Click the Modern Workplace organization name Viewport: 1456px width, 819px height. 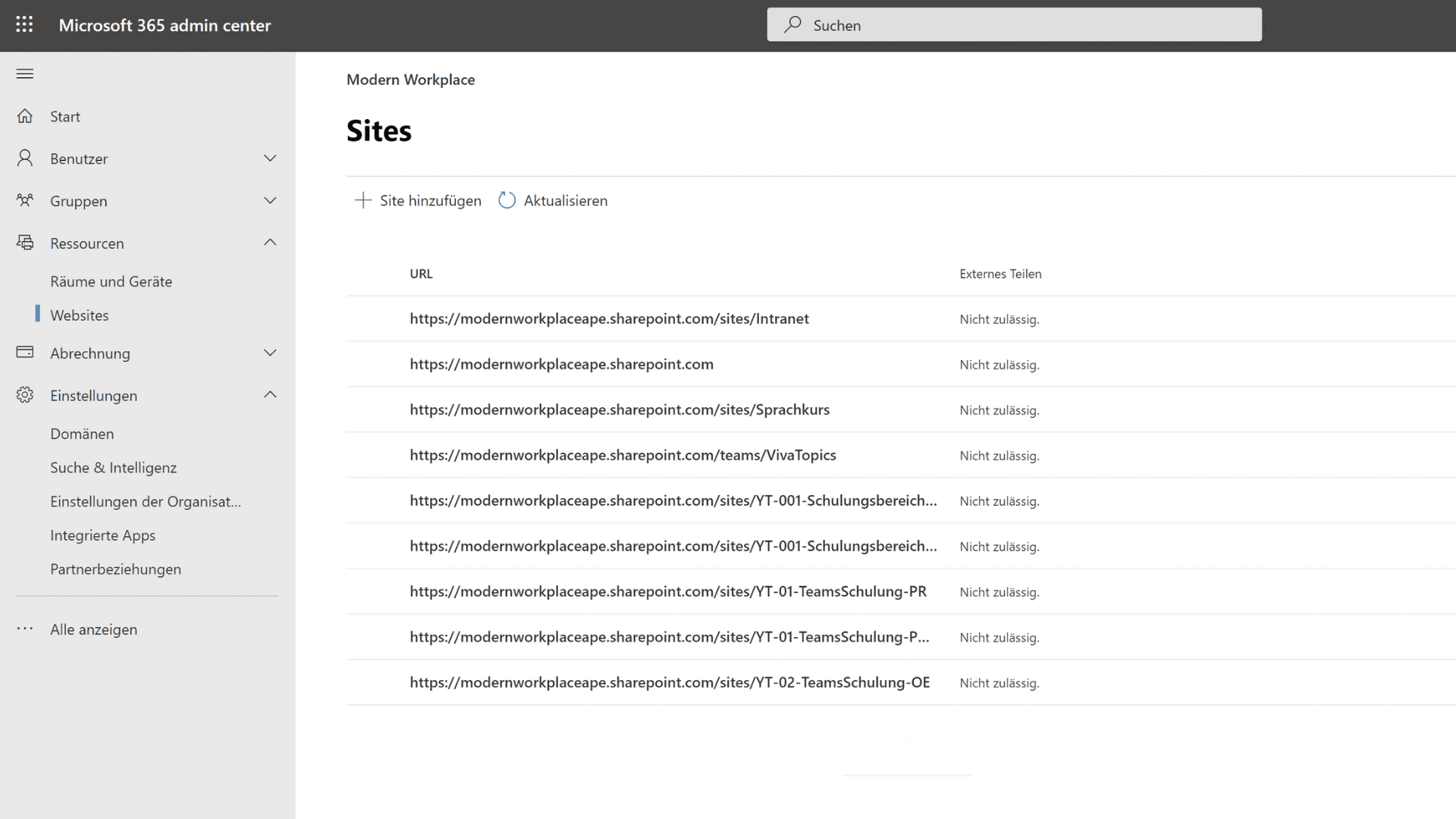(x=410, y=80)
